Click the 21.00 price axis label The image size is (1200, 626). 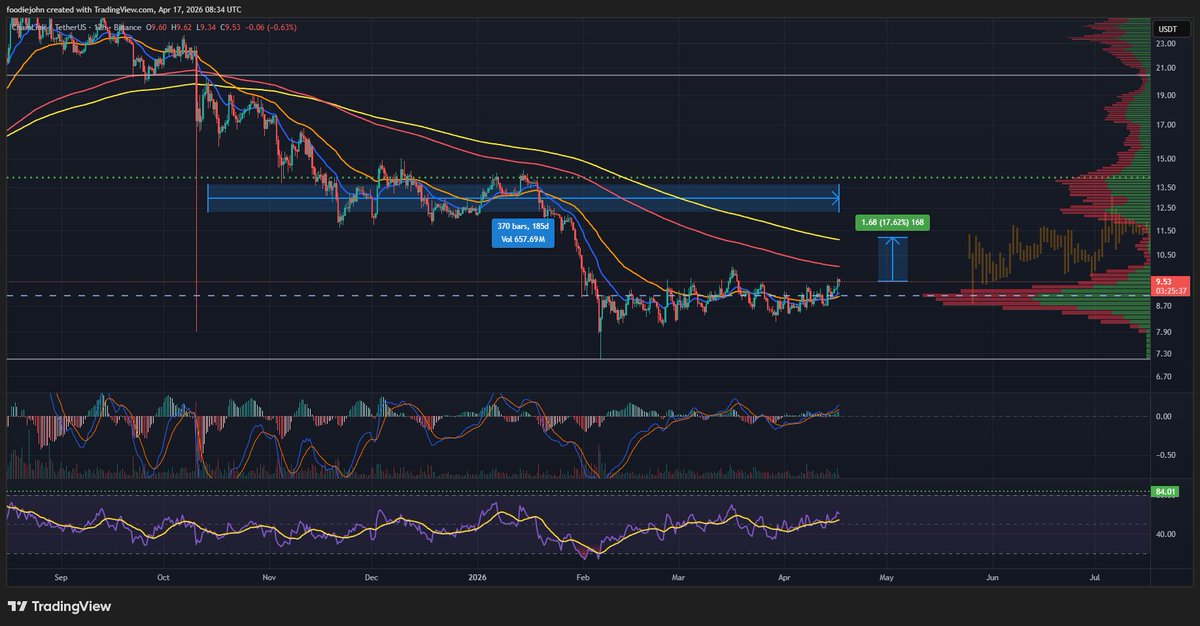click(x=1165, y=68)
